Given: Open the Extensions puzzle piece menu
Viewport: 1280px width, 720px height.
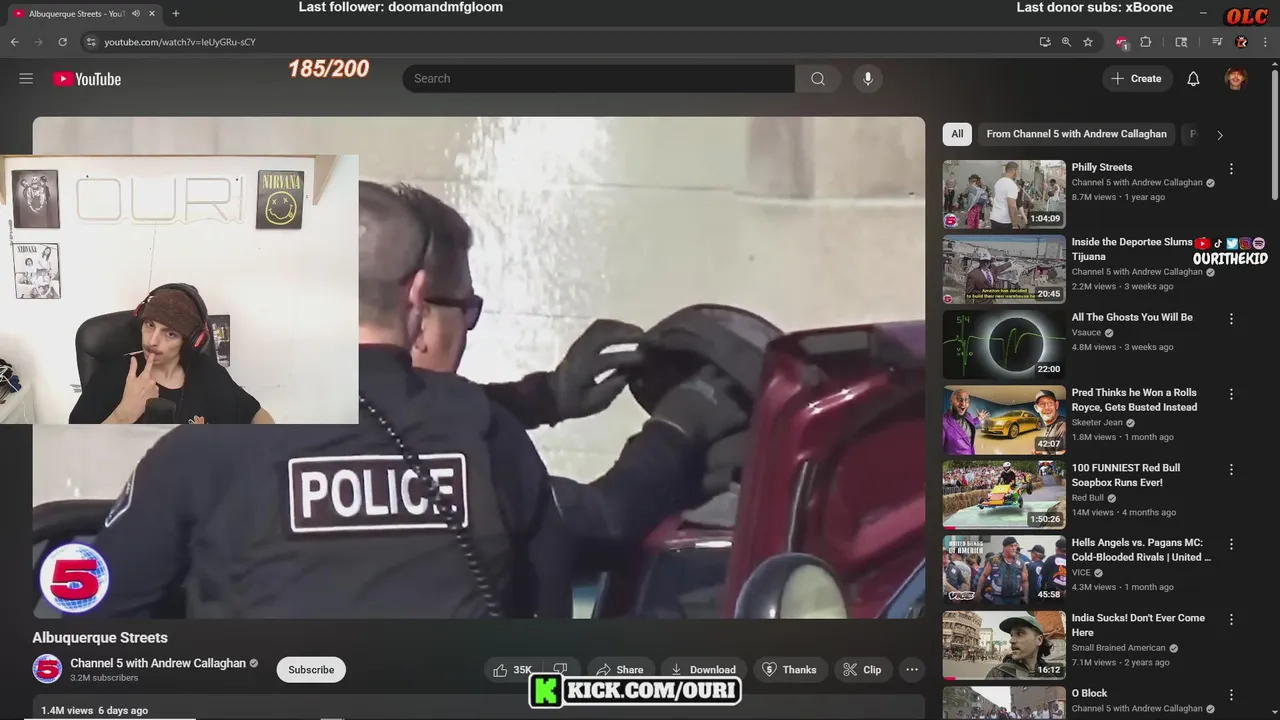Looking at the screenshot, I should click(1146, 42).
